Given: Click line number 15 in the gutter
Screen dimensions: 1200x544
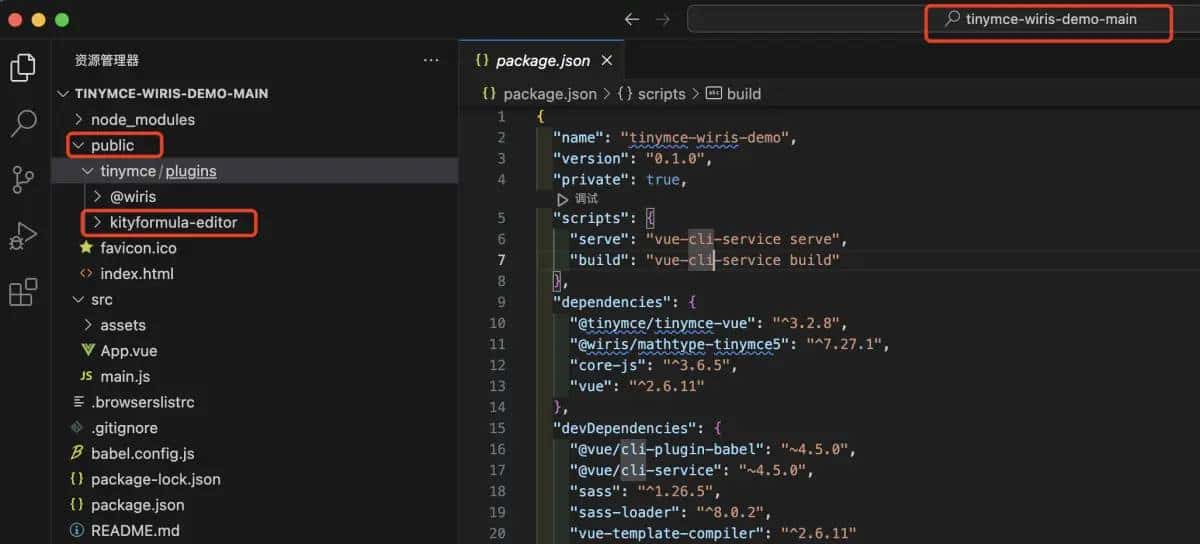Looking at the screenshot, I should coord(497,428).
